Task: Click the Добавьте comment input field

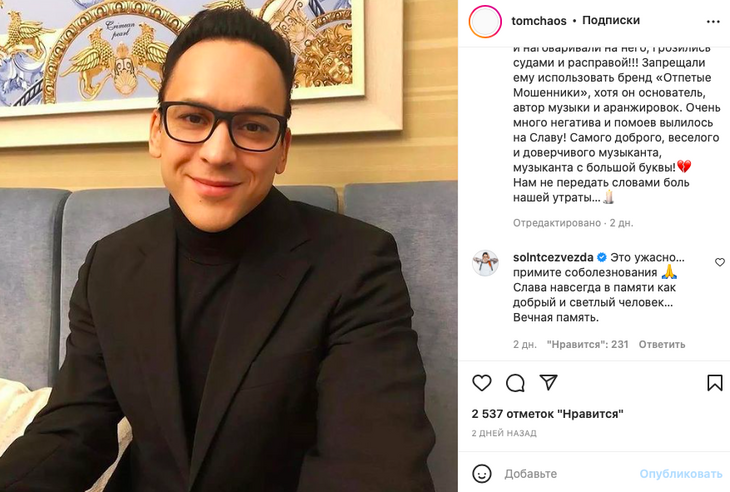Action: 568,474
